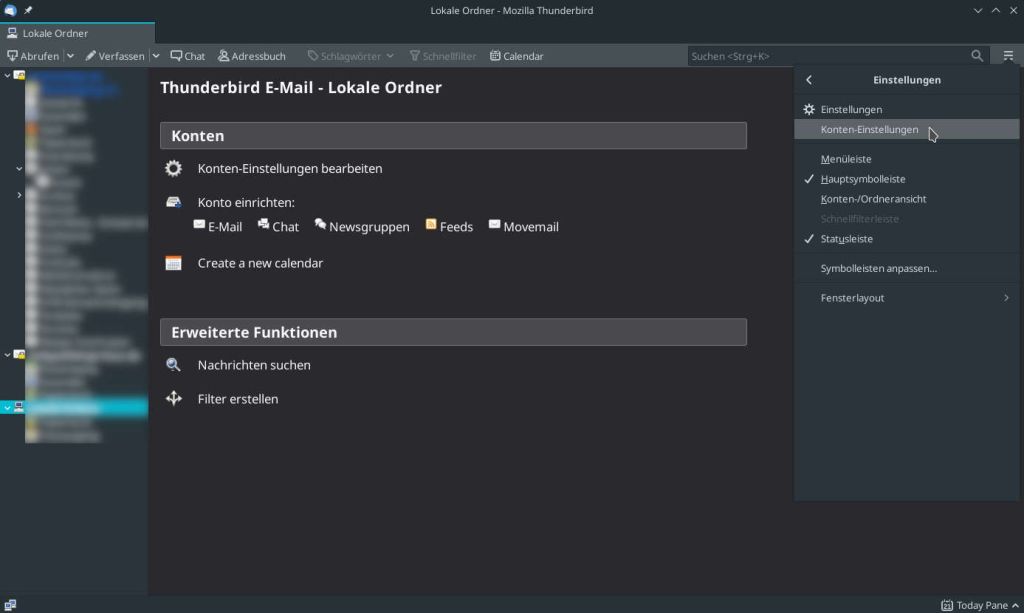1024x613 pixels.
Task: Click the Create a new calendar link
Action: click(260, 263)
